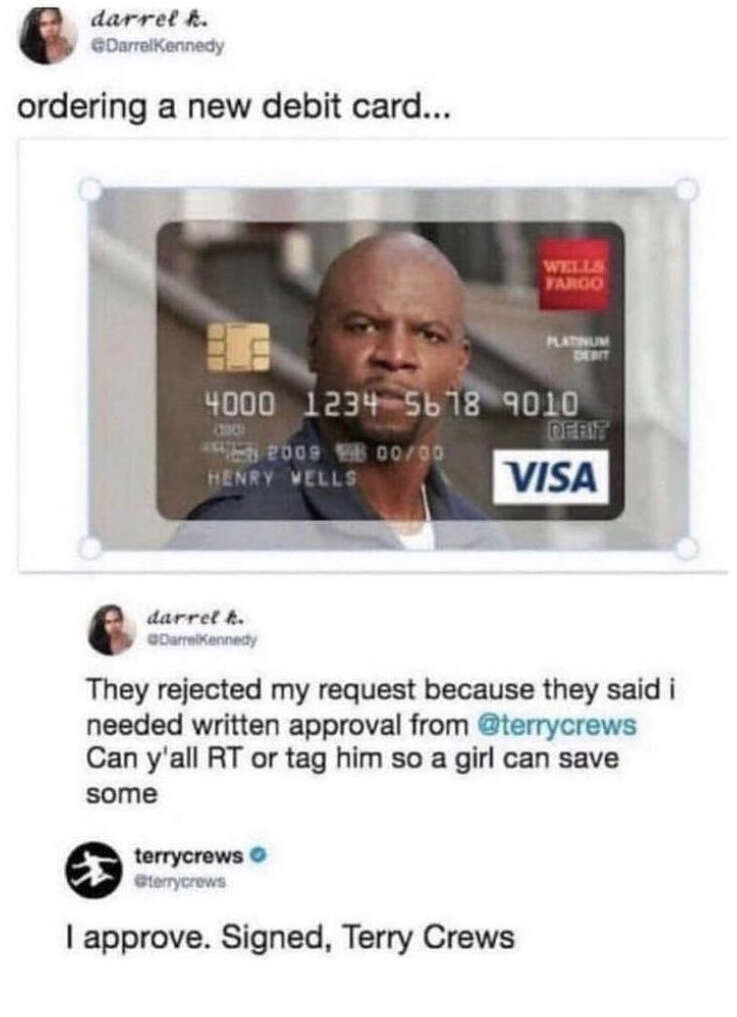This screenshot has height=1017, width=737.
Task: Click the red Wells Fargo logo on the card
Action: click(573, 276)
